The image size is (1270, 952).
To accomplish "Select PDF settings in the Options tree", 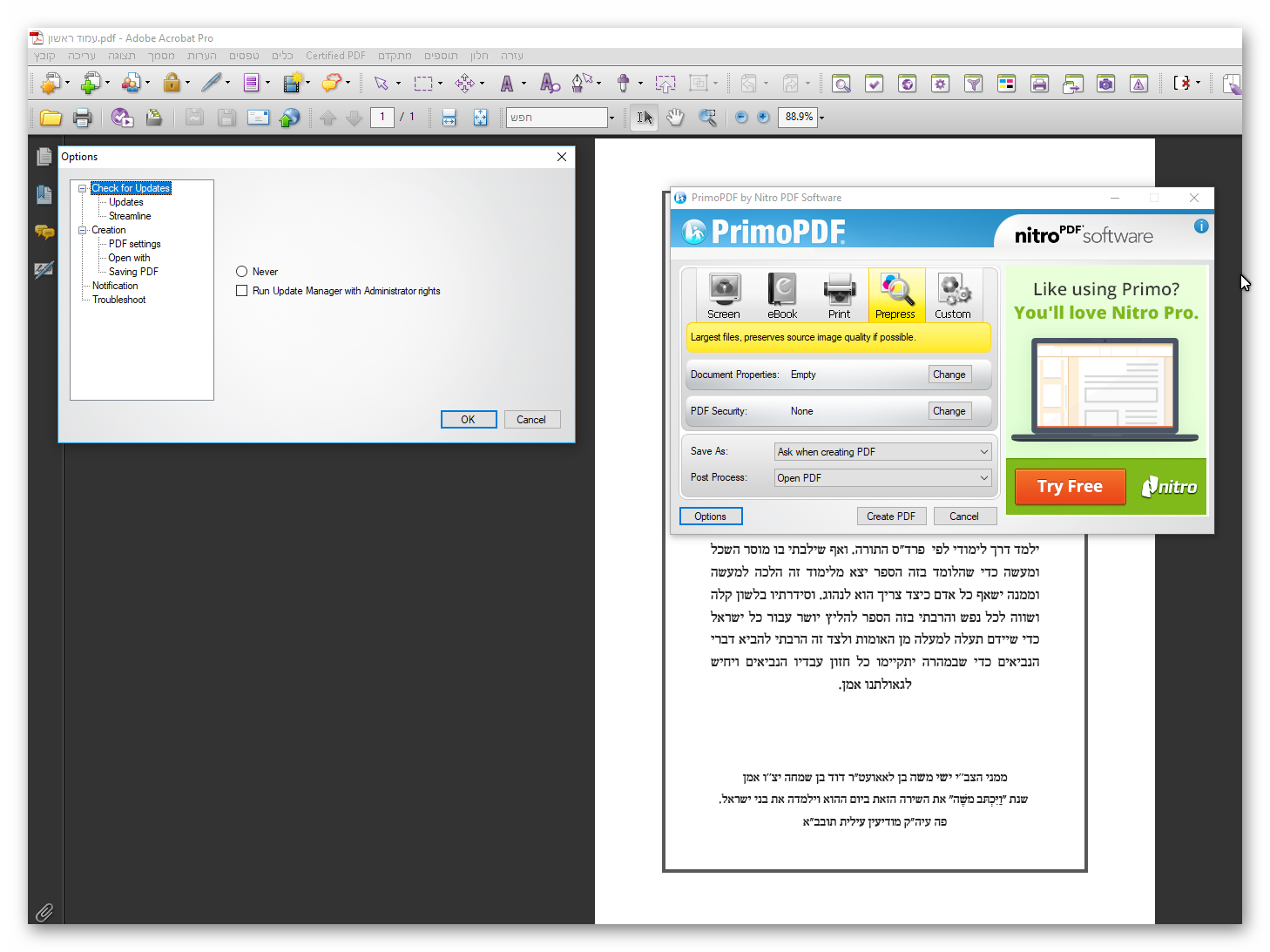I will (135, 244).
